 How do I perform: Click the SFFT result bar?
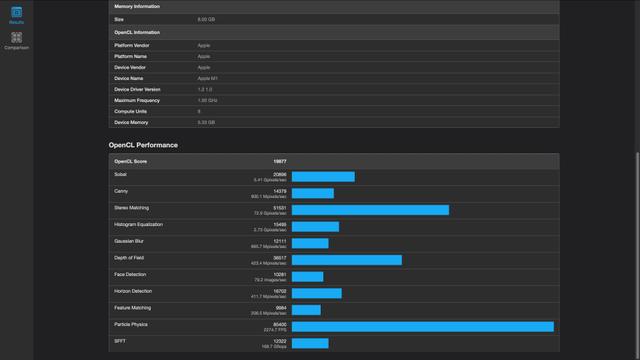(x=310, y=344)
